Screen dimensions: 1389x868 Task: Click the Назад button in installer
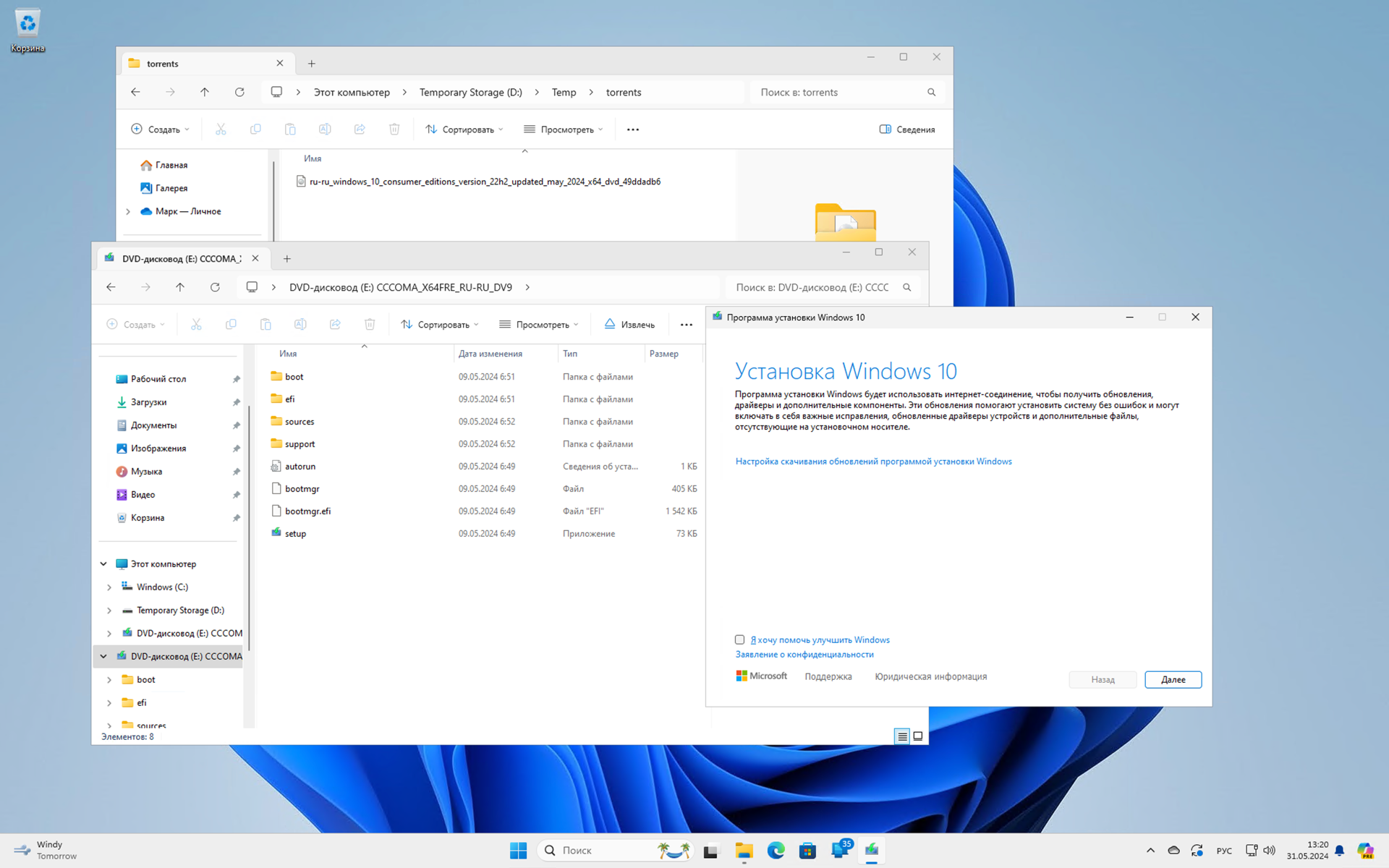coord(1102,679)
